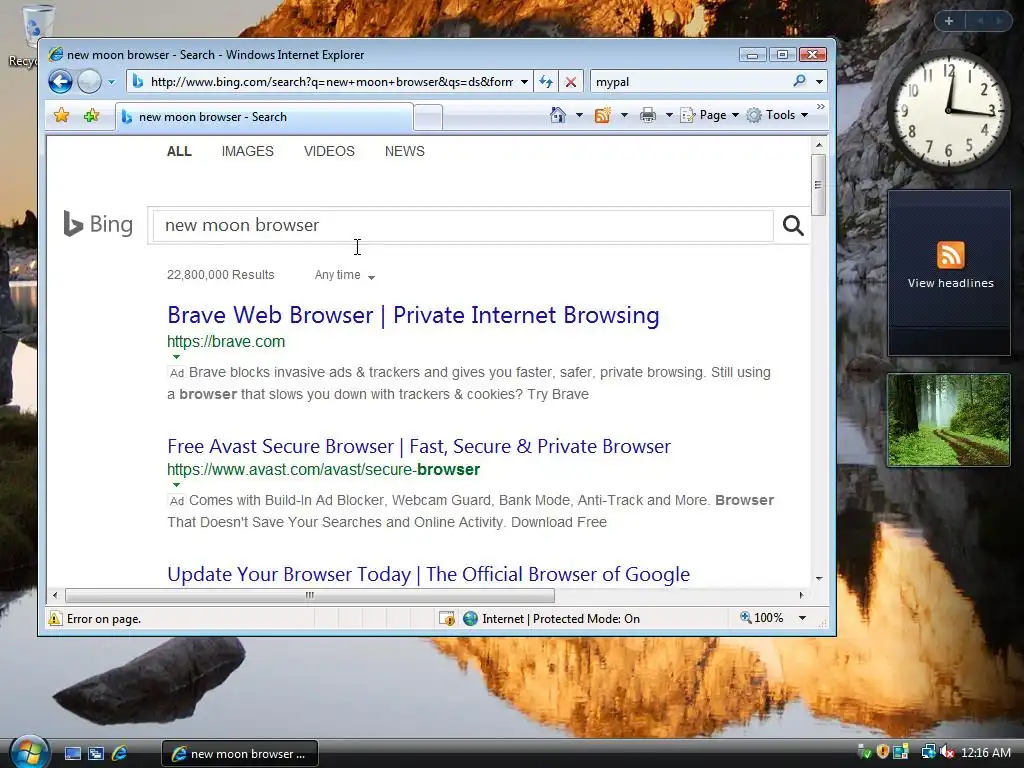Screen dimensions: 1024x768
Task: Open search provider options dropdown
Action: tap(819, 82)
